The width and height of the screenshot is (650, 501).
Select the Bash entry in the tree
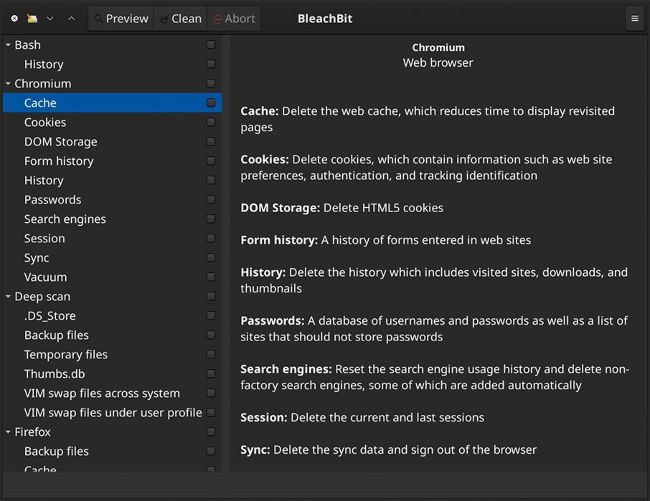click(x=27, y=45)
